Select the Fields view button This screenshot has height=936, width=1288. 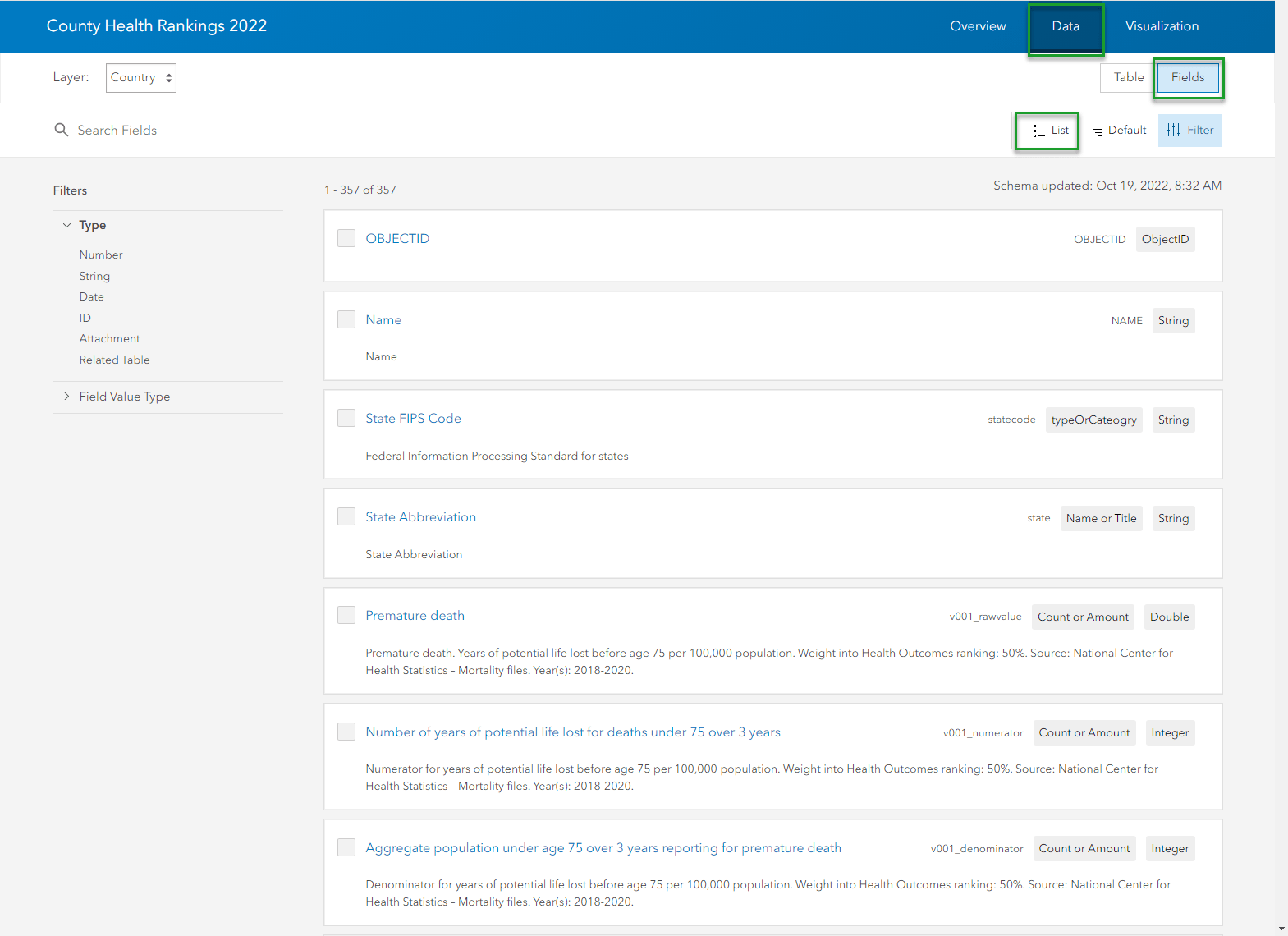coord(1187,77)
